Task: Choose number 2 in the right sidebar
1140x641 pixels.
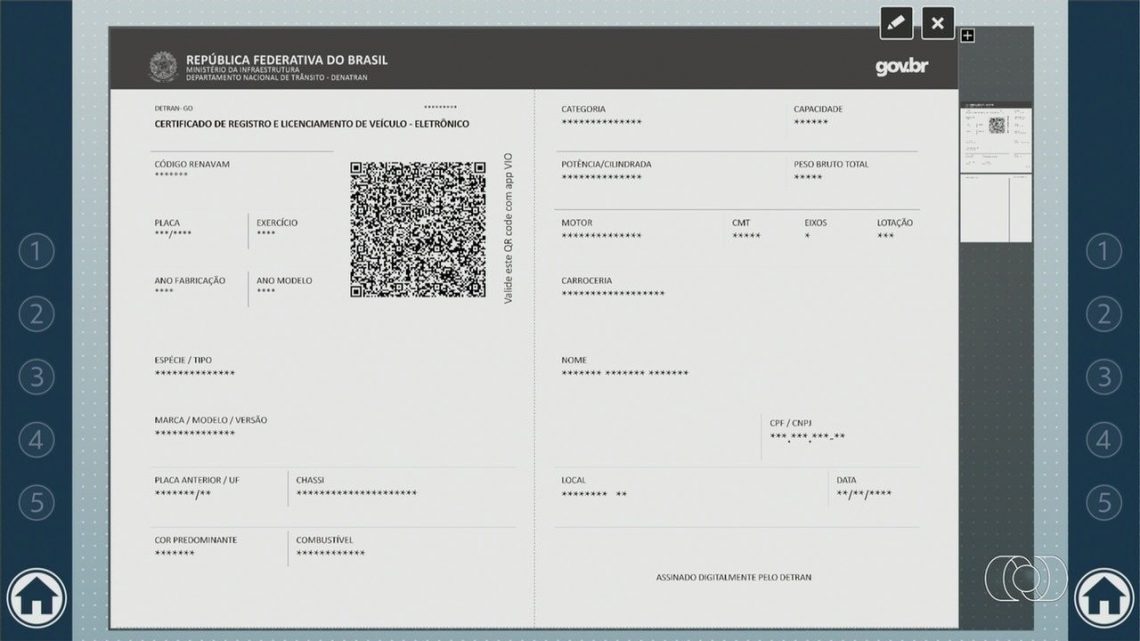Action: [x=1104, y=314]
